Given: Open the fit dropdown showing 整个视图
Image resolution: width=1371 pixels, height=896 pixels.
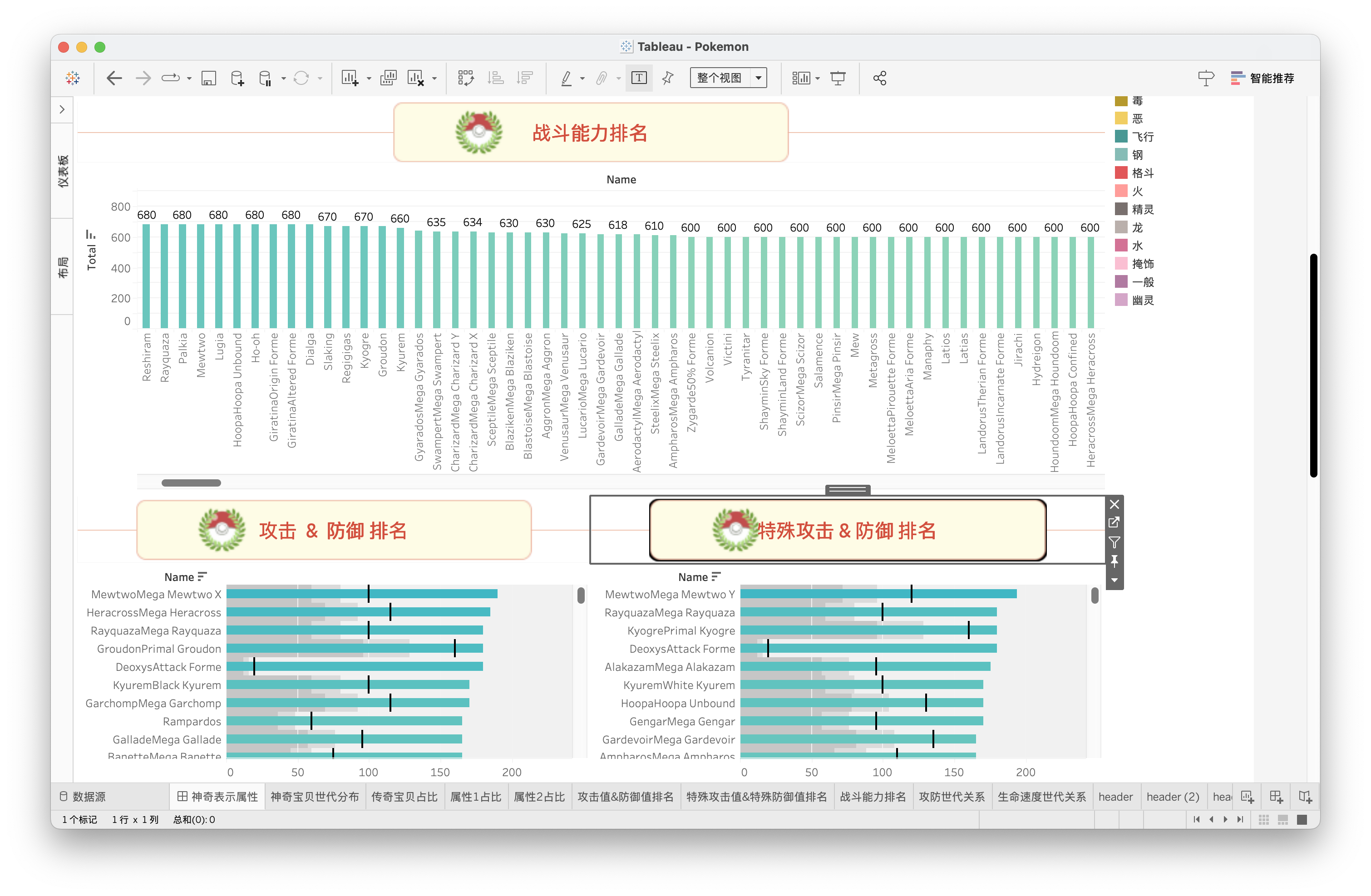Looking at the screenshot, I should [x=728, y=78].
